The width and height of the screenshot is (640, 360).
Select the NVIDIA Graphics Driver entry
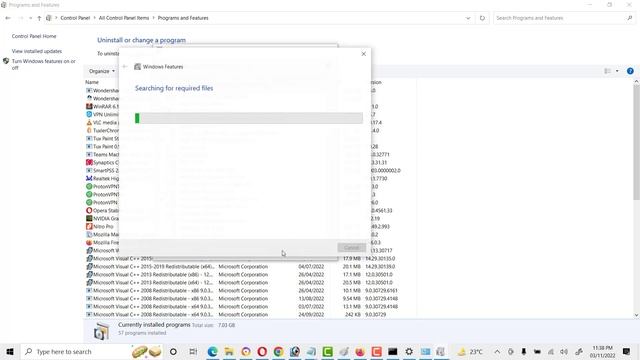click(102, 218)
